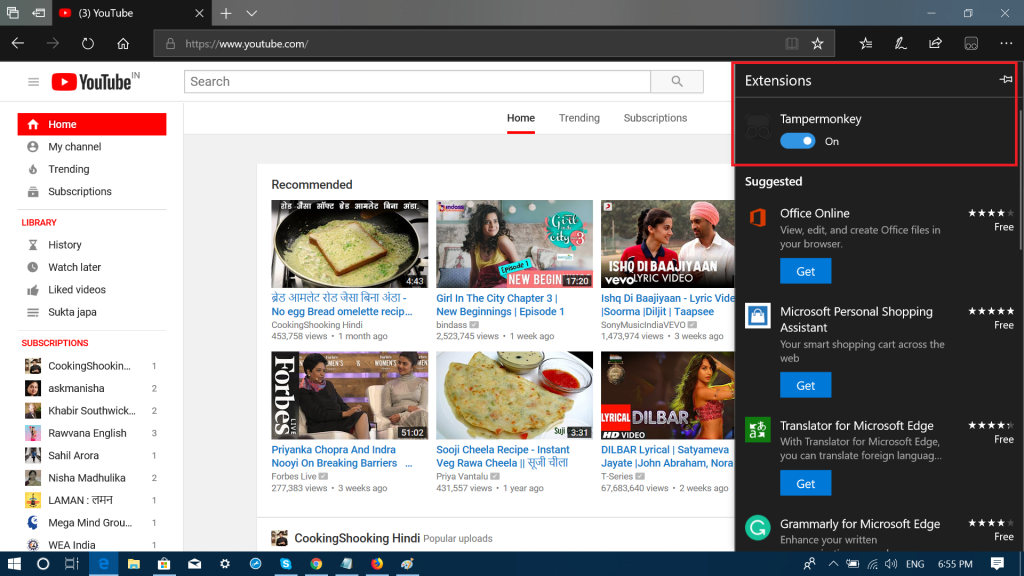Open a new browser tab

point(225,13)
